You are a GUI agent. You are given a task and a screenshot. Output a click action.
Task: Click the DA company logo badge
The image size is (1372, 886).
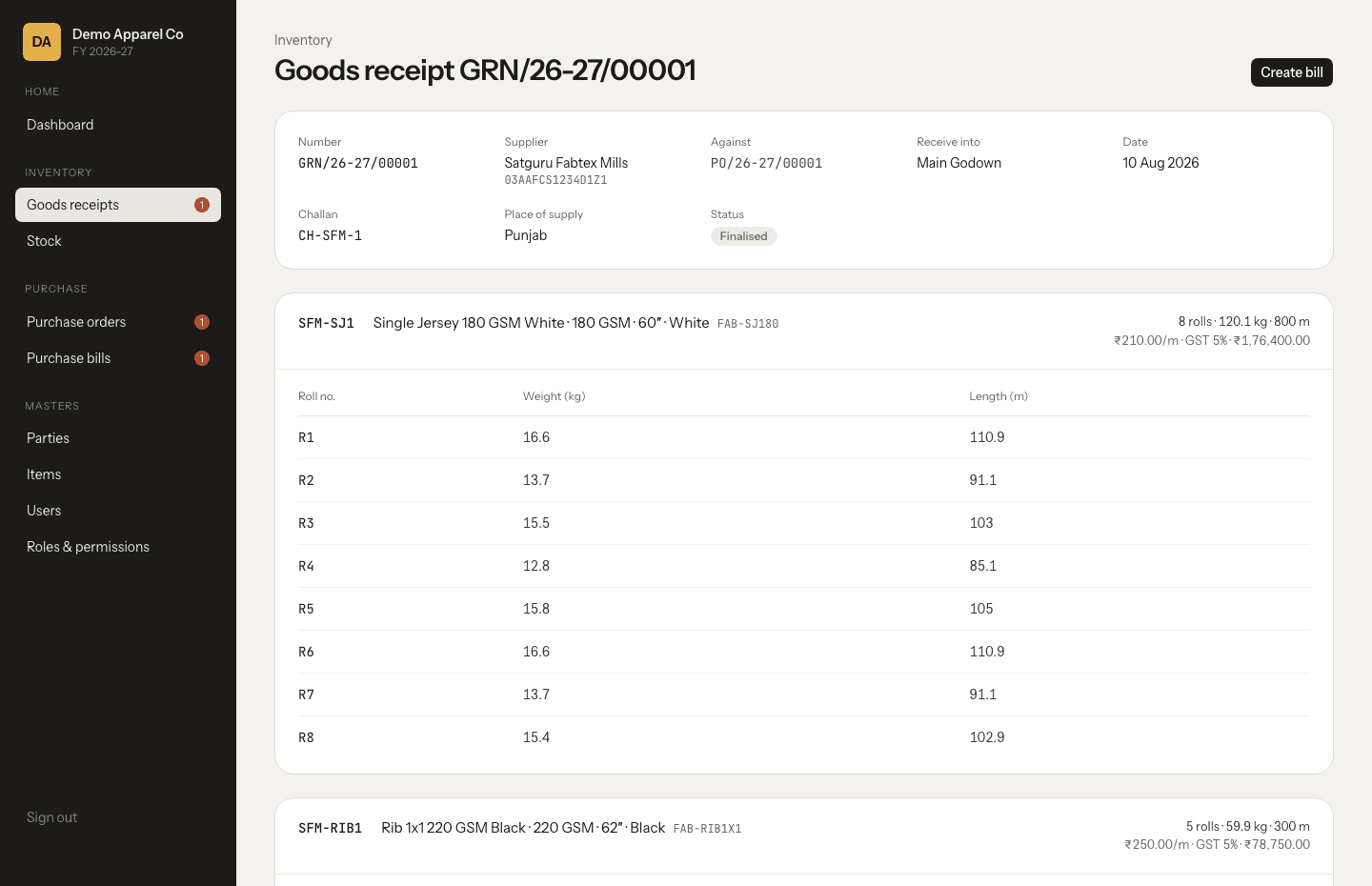tap(42, 42)
